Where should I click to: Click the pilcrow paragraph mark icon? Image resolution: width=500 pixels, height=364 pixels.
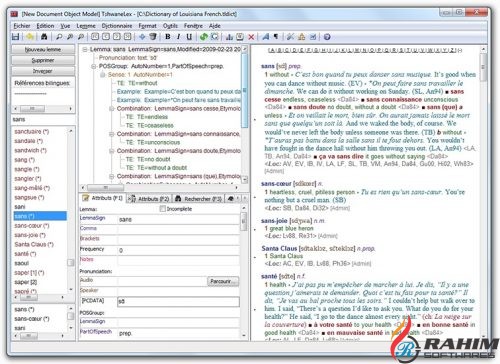(276, 37)
